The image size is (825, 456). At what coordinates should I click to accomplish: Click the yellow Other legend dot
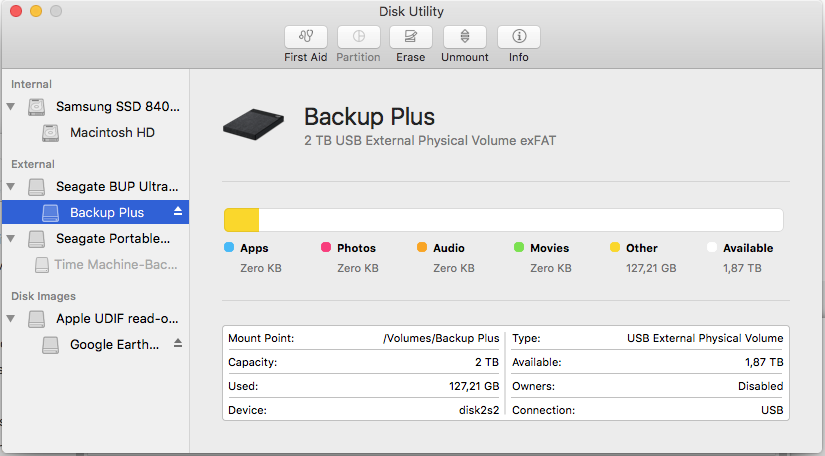click(615, 247)
